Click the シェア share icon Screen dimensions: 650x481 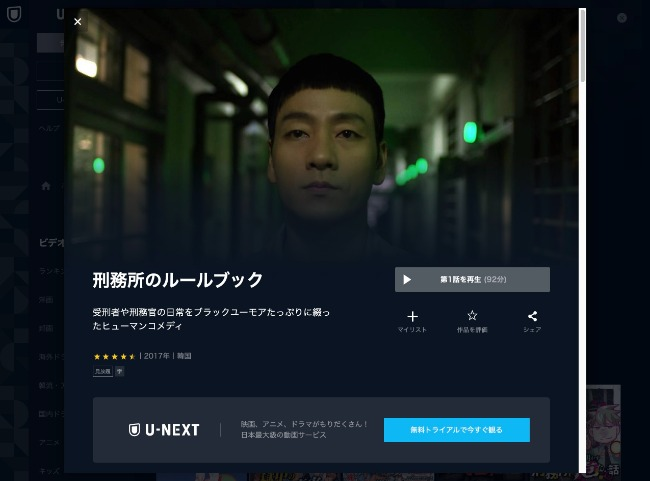point(532,316)
